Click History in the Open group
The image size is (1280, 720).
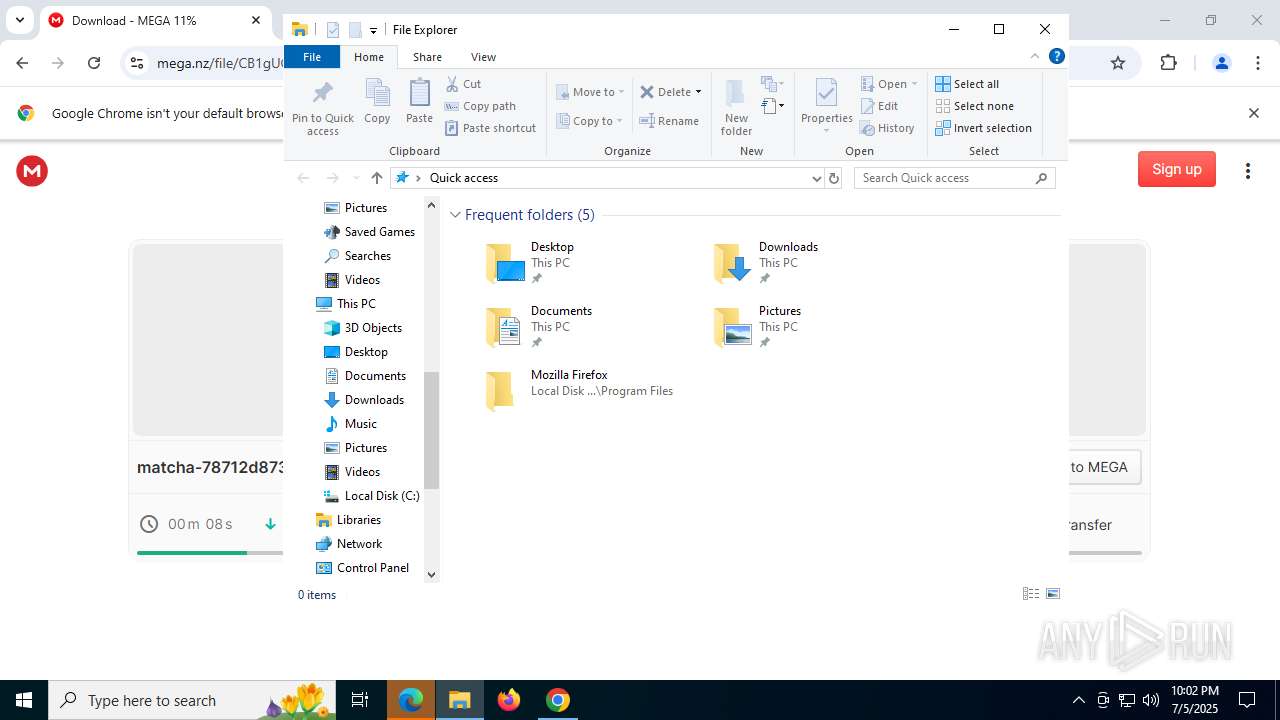[x=887, y=128]
